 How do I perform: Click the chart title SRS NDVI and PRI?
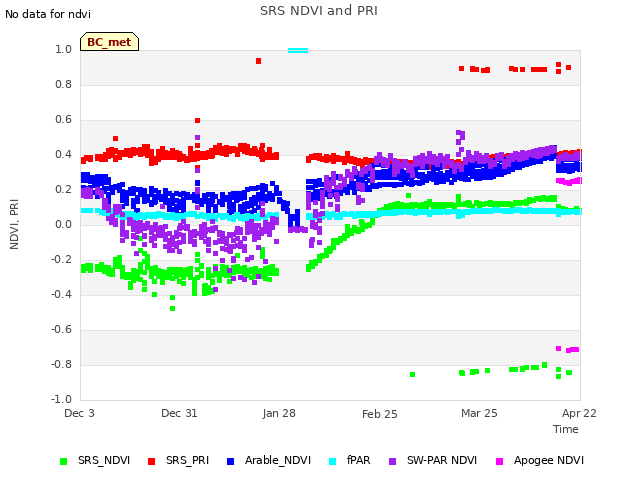coord(319,10)
